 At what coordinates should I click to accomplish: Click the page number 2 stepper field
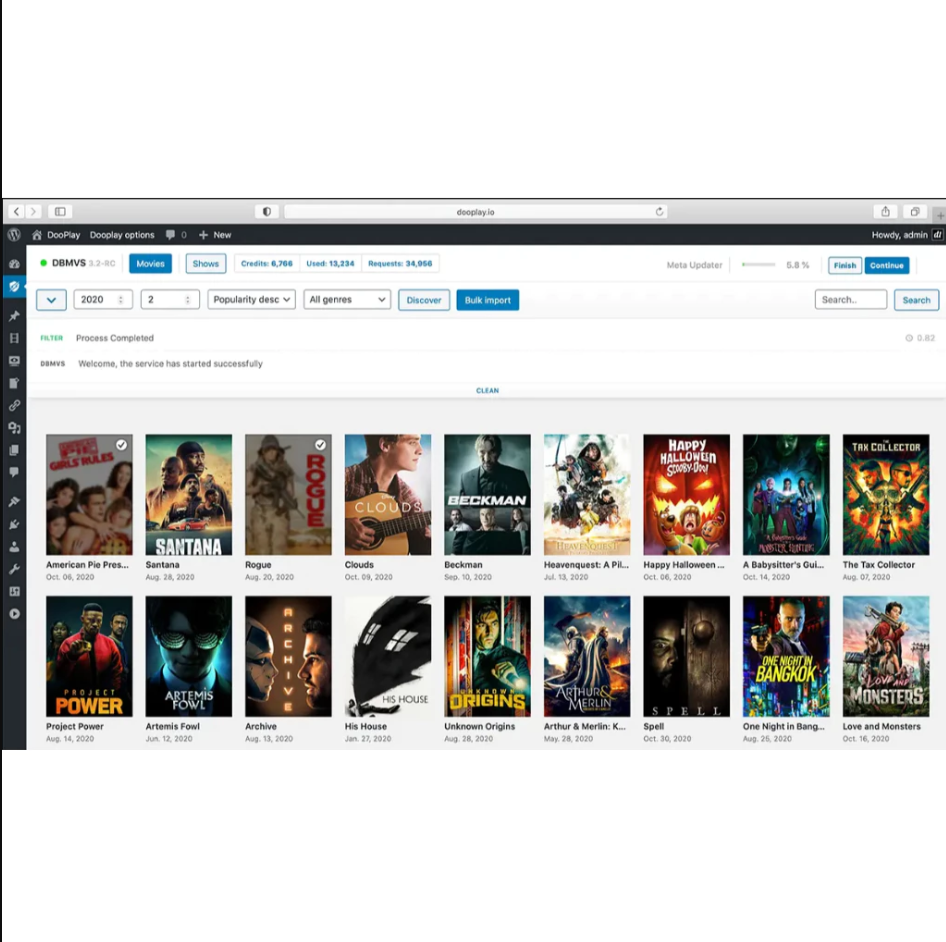tap(170, 299)
